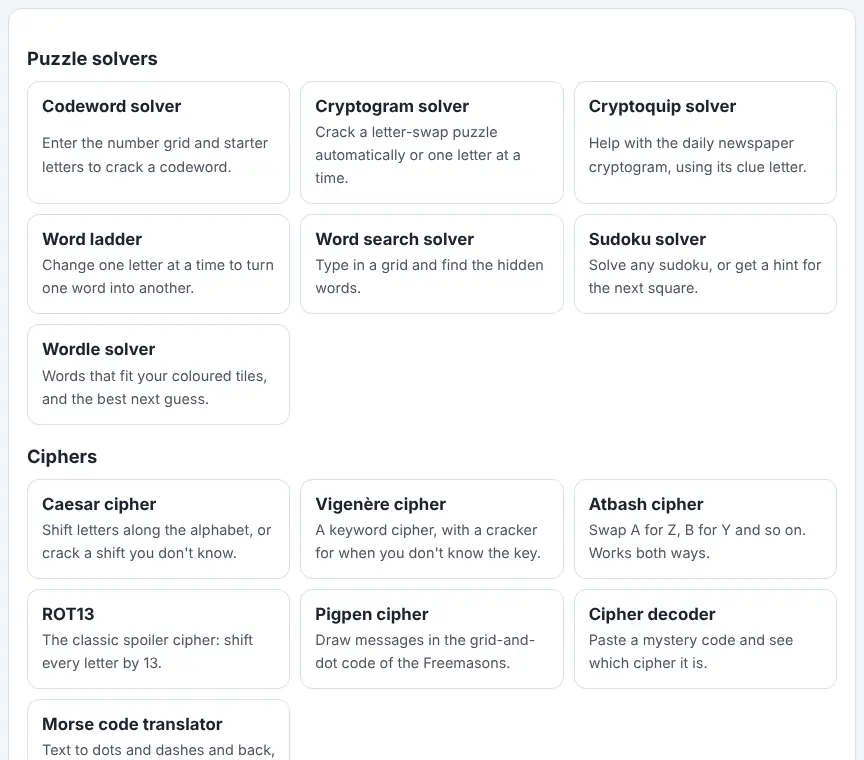Click 'Draw messages in the grid-and-' text

point(425,640)
